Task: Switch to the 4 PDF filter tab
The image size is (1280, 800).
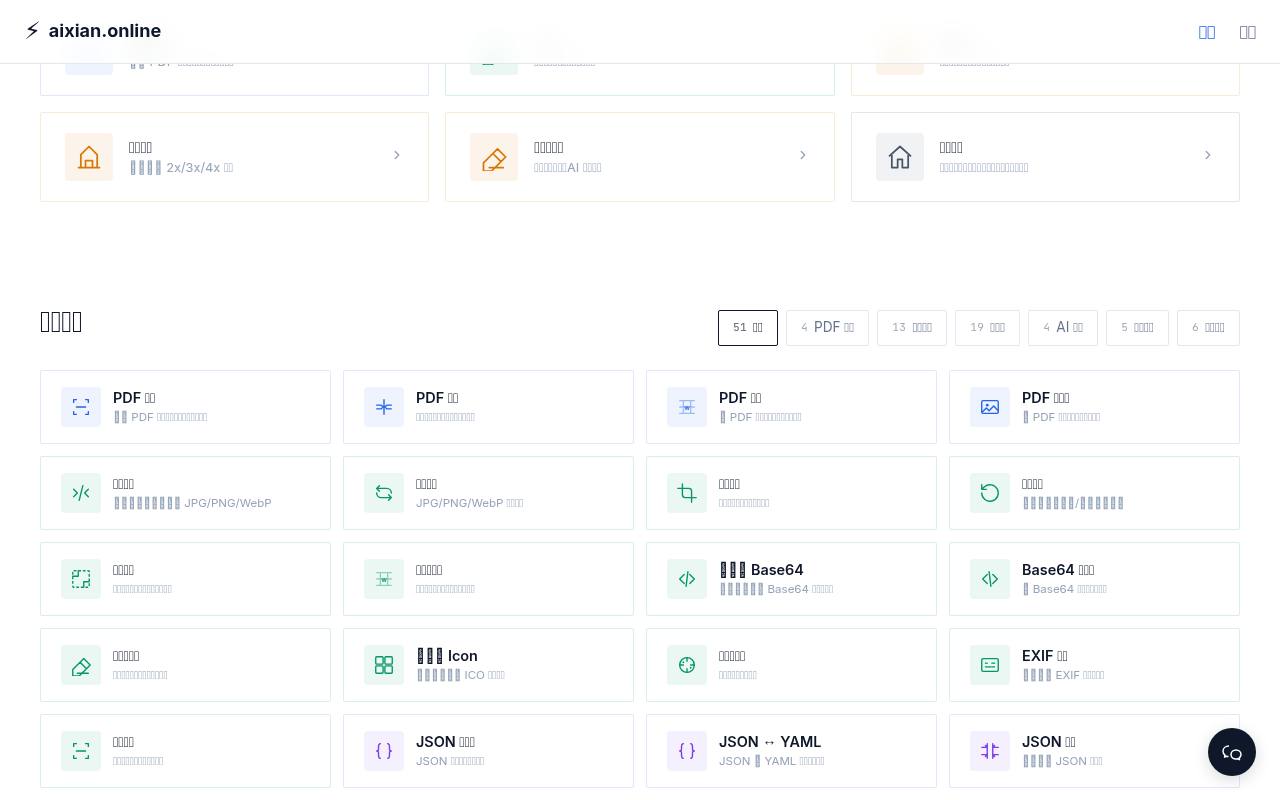Action: [827, 328]
